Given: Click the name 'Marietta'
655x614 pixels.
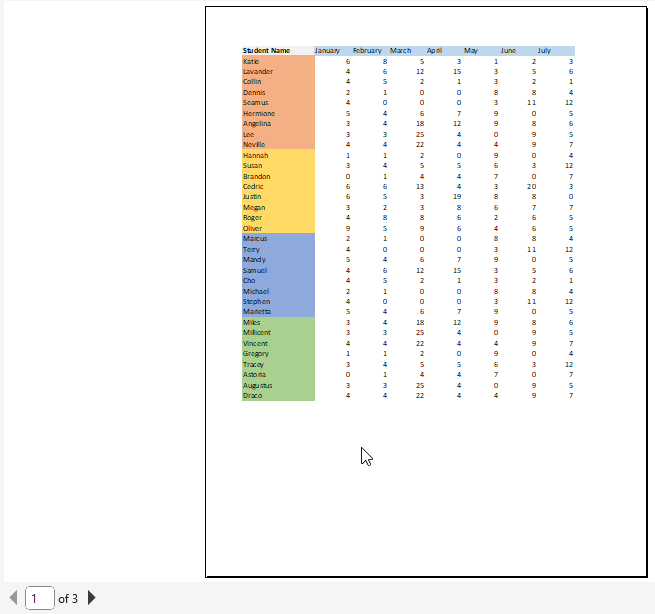Looking at the screenshot, I should pos(257,312).
